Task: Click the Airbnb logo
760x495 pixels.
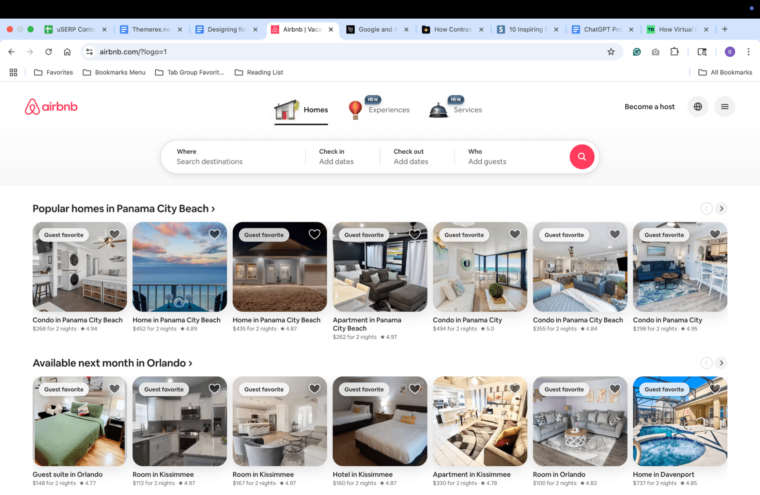Action: tap(51, 107)
